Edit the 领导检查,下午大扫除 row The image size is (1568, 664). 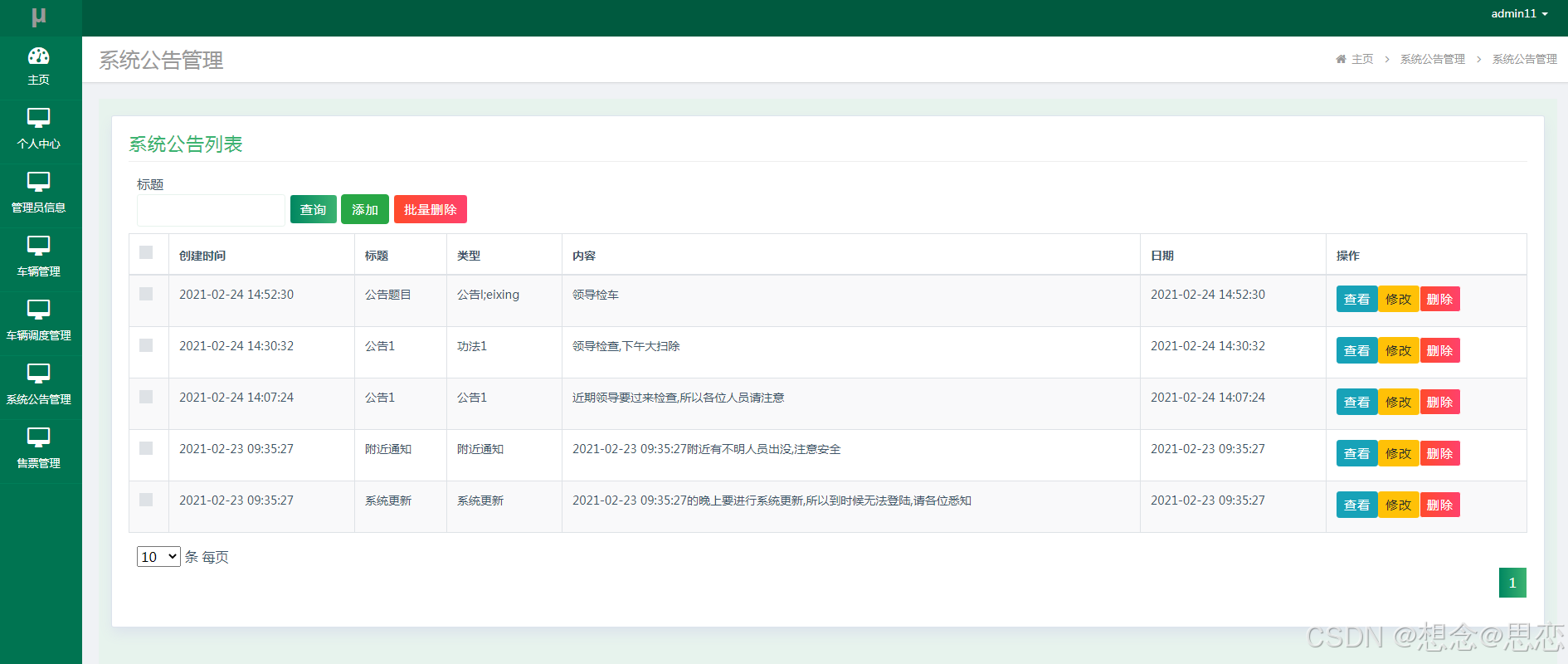[1399, 350]
